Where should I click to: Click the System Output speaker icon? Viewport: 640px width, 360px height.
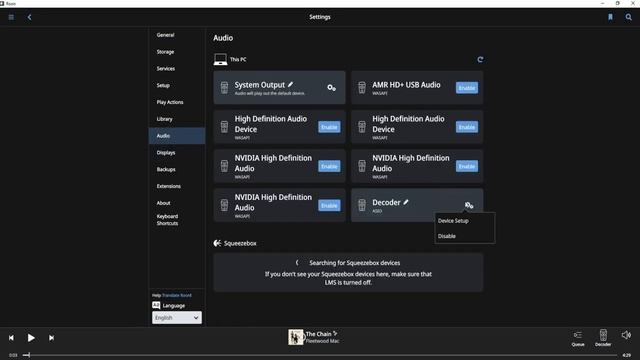pos(224,88)
